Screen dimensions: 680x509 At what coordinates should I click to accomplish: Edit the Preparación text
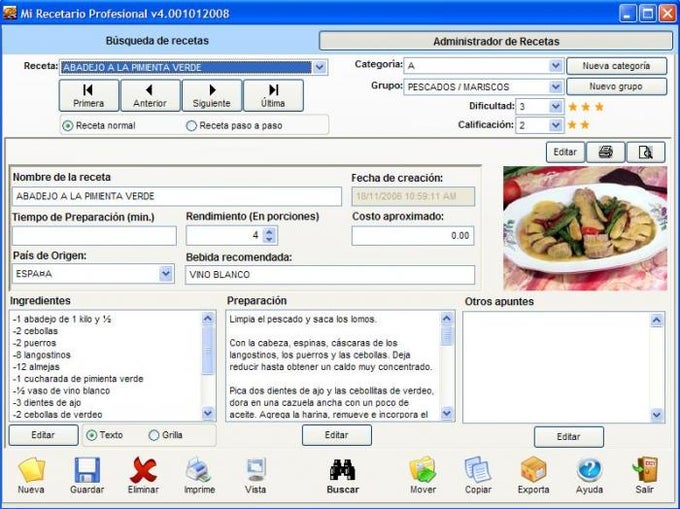[337, 435]
